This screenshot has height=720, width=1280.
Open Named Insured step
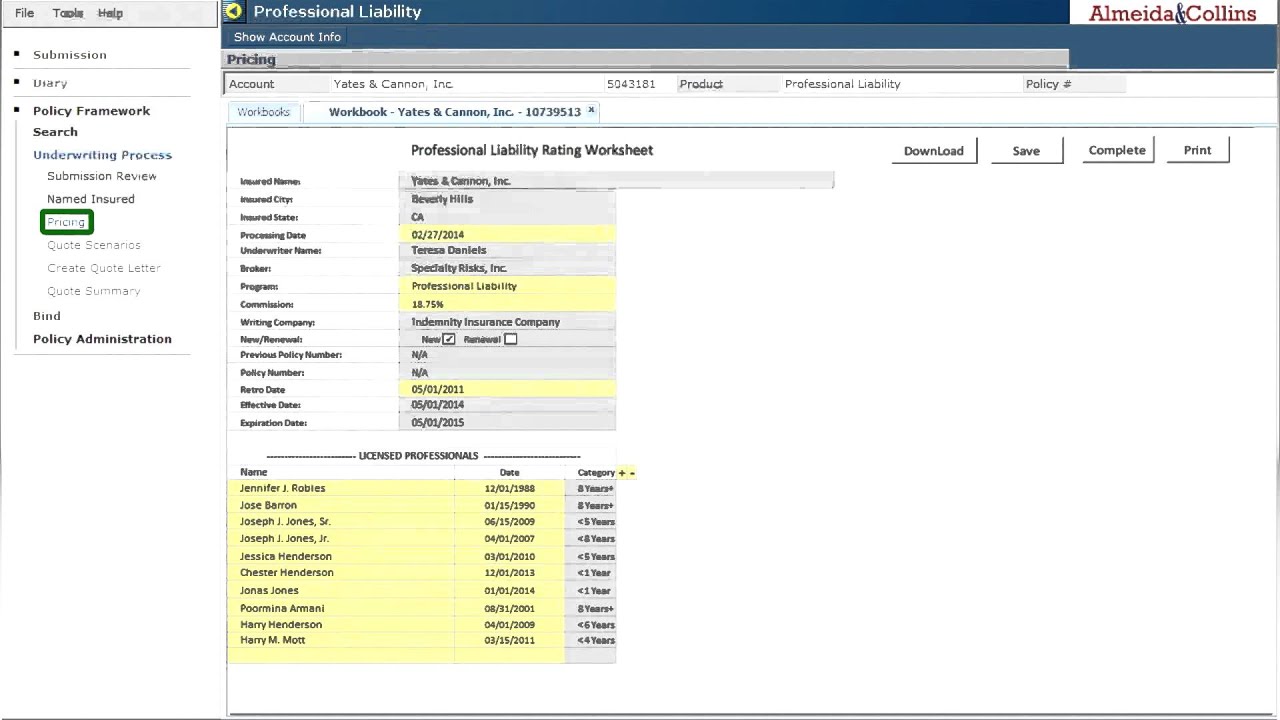click(91, 199)
